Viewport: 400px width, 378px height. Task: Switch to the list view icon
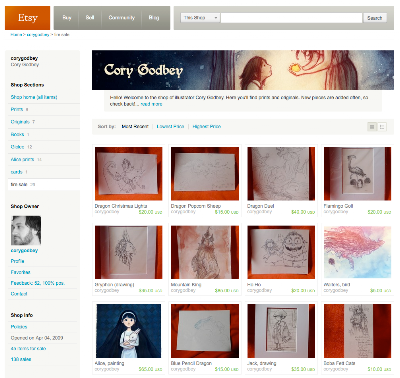pos(382,127)
